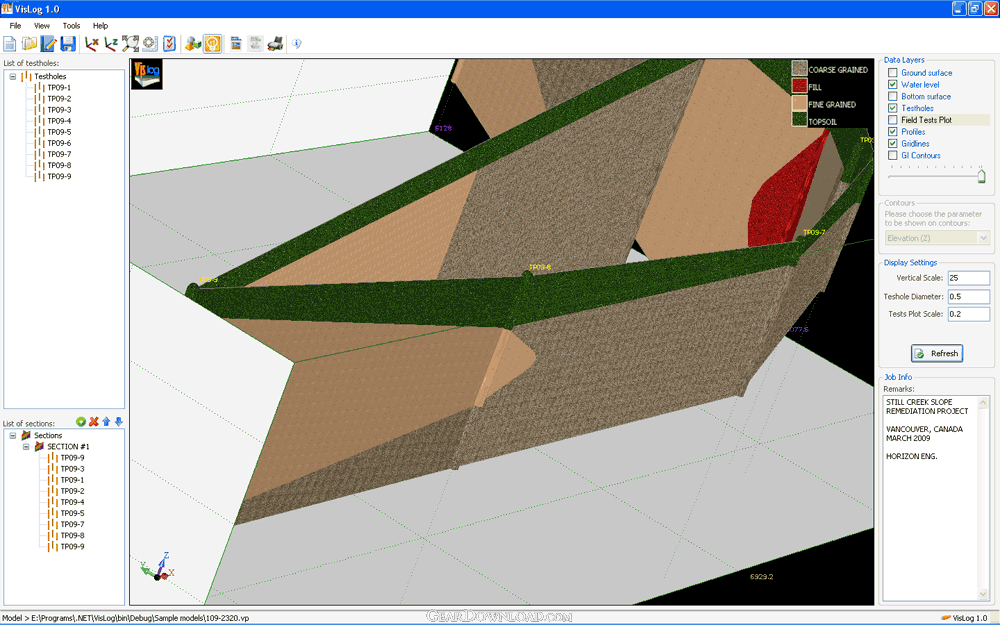Save model with the floppy disk icon
The height and width of the screenshot is (625, 1000).
[68, 44]
